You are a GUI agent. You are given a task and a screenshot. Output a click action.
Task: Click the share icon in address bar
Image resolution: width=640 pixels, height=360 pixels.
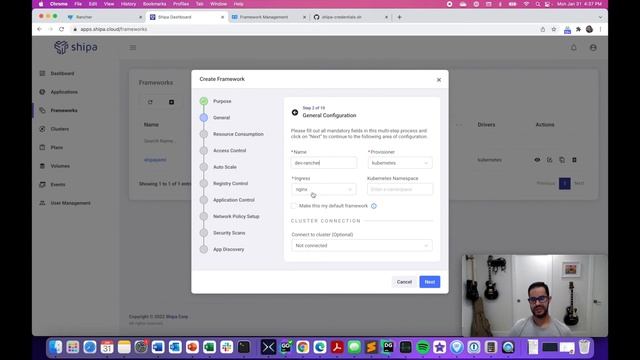click(543, 29)
